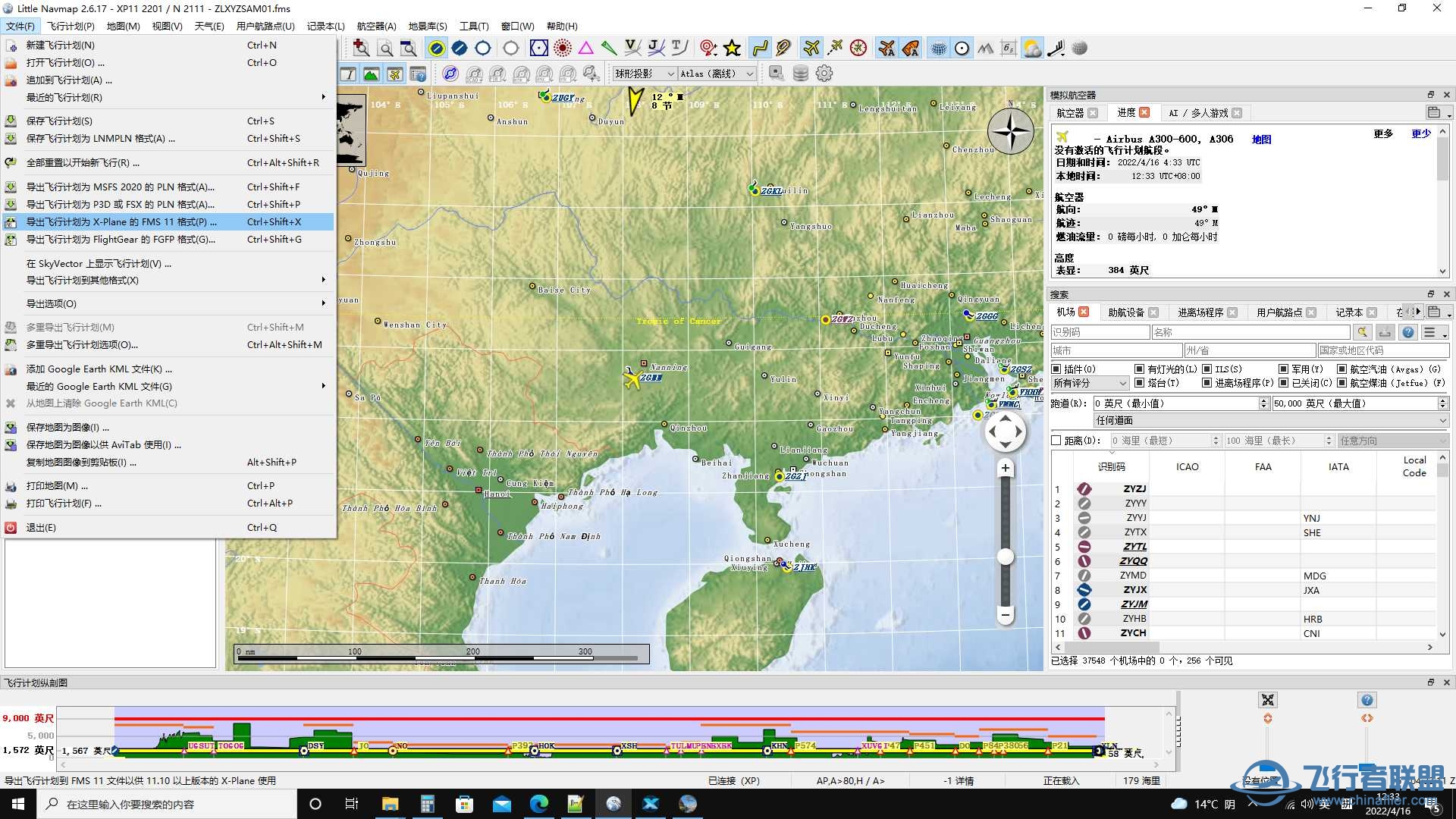
Task: Open the 地图(M) menu
Action: (x=123, y=27)
